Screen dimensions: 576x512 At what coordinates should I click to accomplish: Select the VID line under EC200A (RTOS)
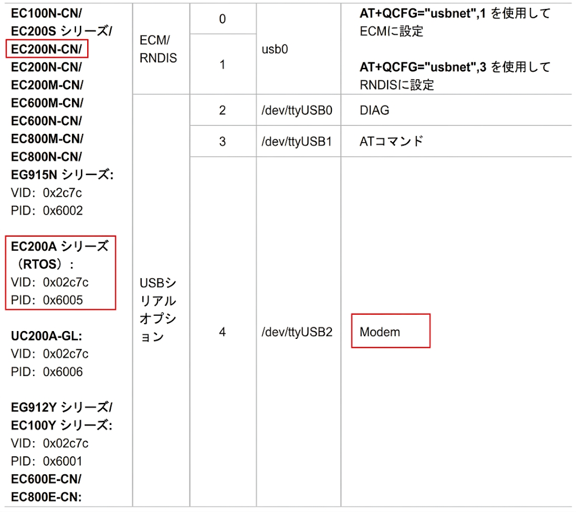click(x=50, y=282)
